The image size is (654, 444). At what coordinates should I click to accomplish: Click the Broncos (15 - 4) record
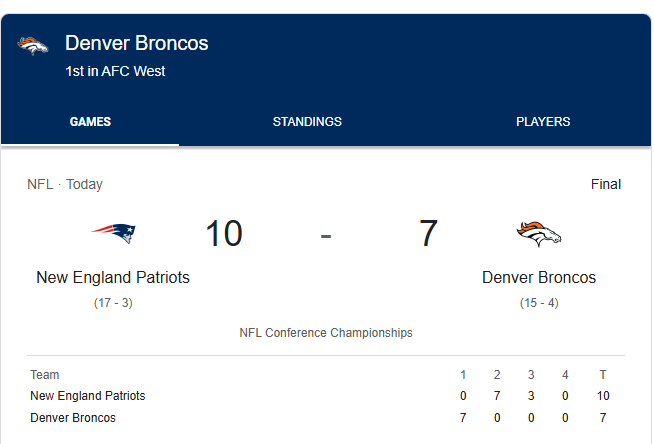539,303
